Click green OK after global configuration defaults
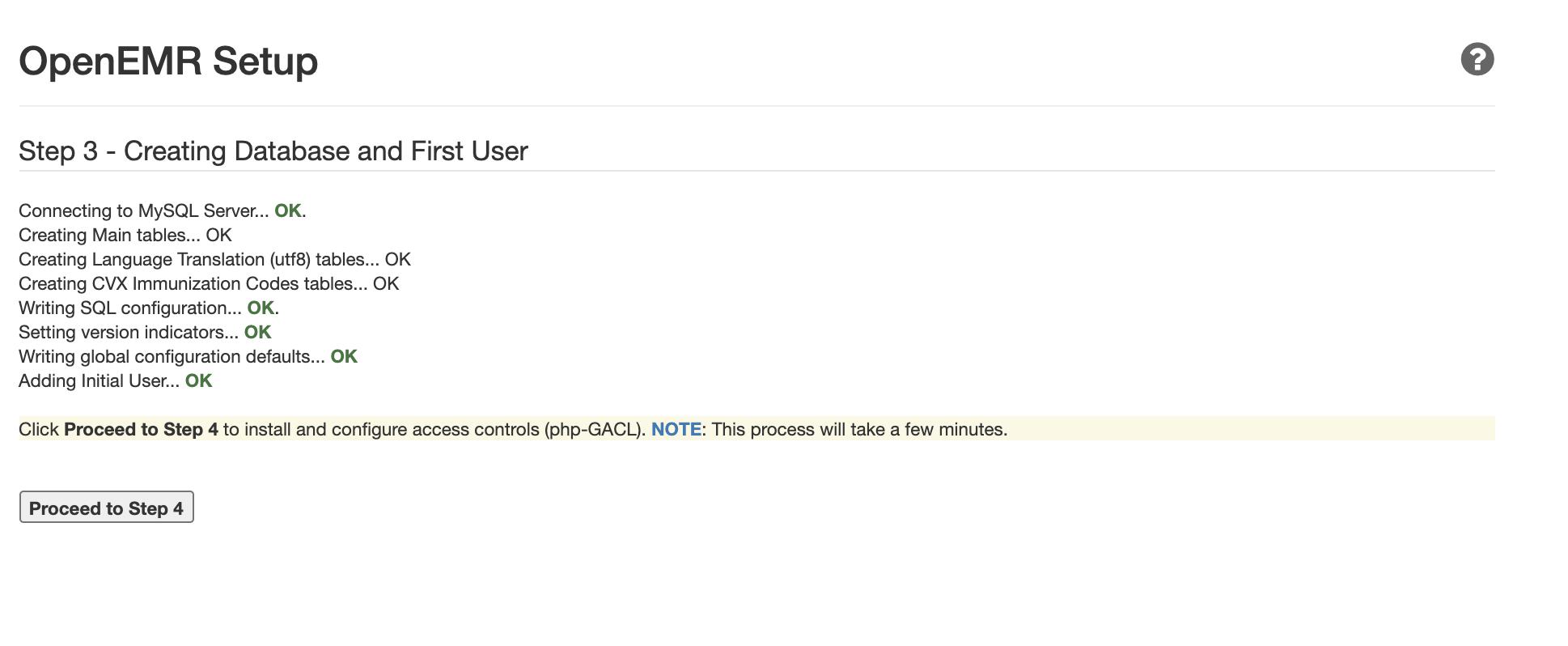 tap(343, 357)
